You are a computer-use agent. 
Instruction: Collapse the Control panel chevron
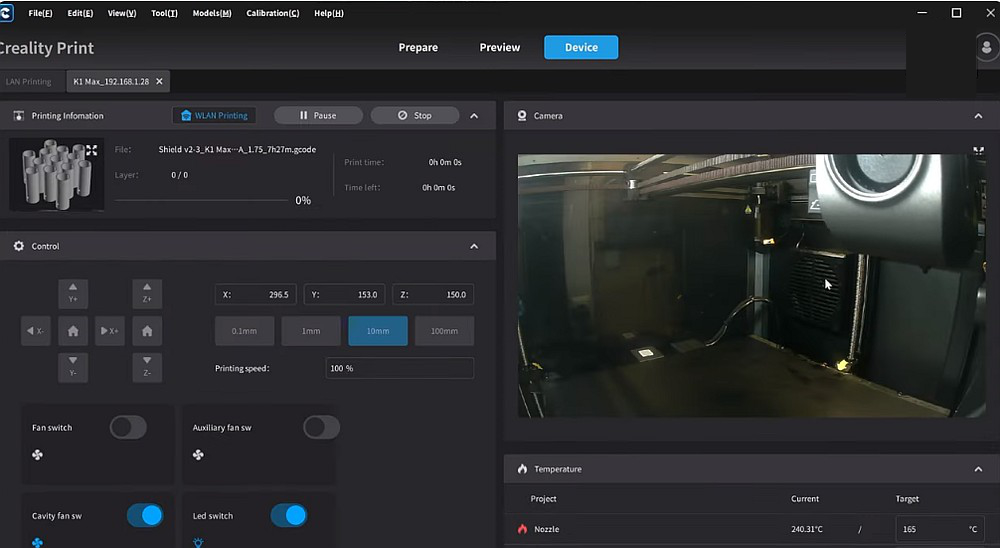[x=474, y=246]
